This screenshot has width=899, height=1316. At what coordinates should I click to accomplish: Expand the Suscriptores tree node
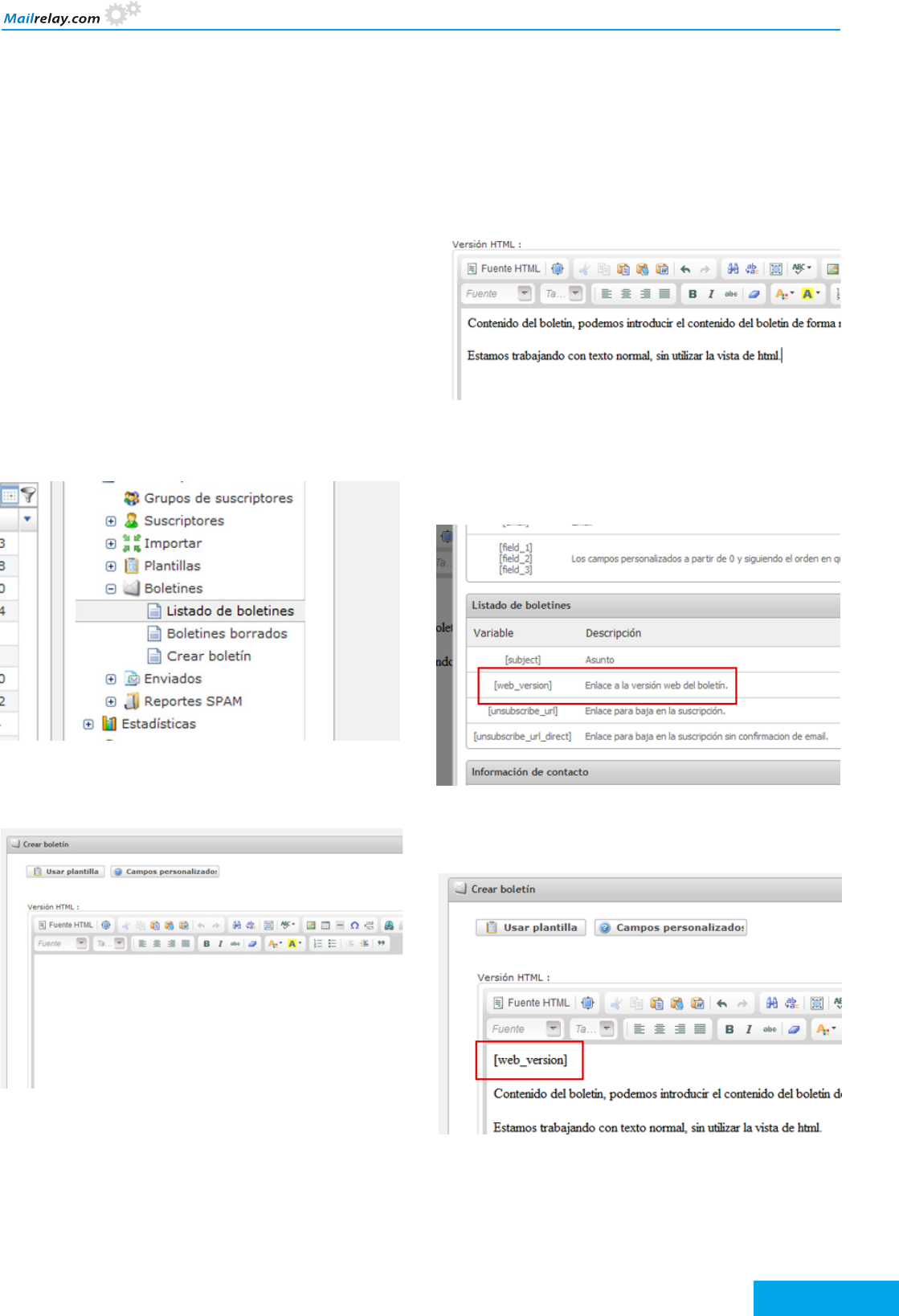pos(111,521)
